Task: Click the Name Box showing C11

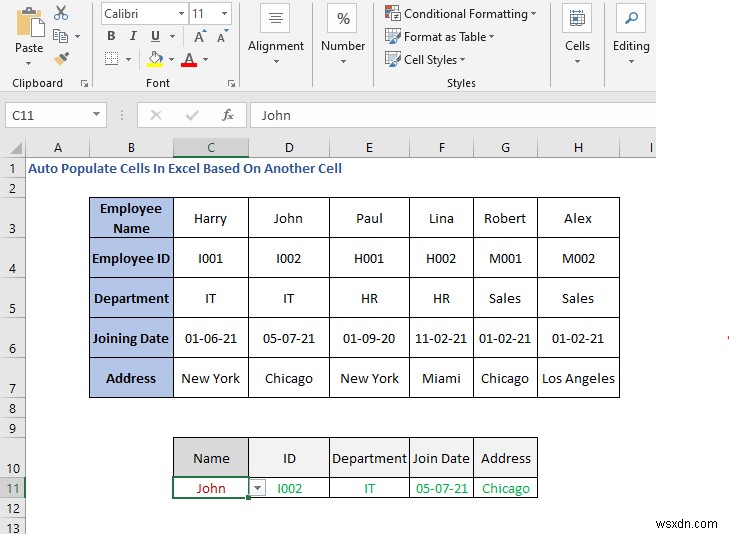Action: pos(48,115)
